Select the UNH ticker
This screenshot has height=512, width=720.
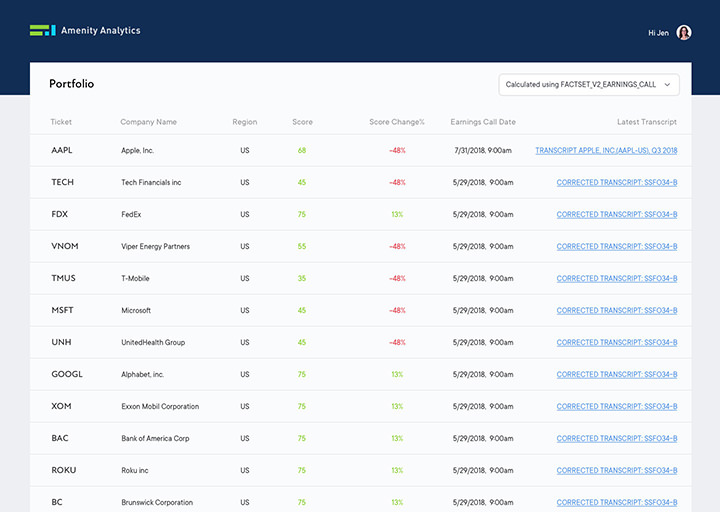pos(61,342)
